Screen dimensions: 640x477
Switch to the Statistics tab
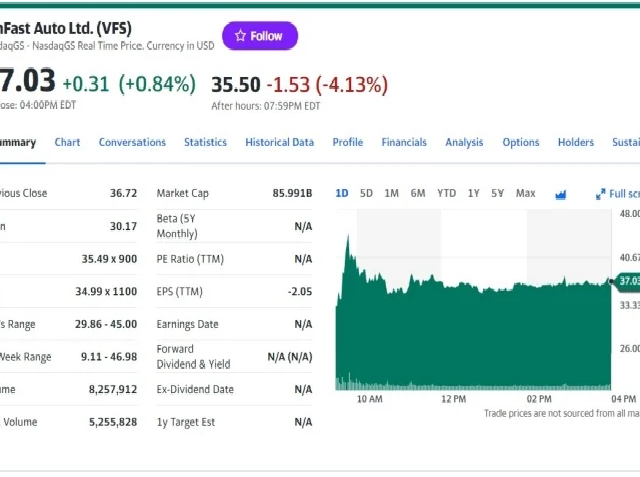205,142
